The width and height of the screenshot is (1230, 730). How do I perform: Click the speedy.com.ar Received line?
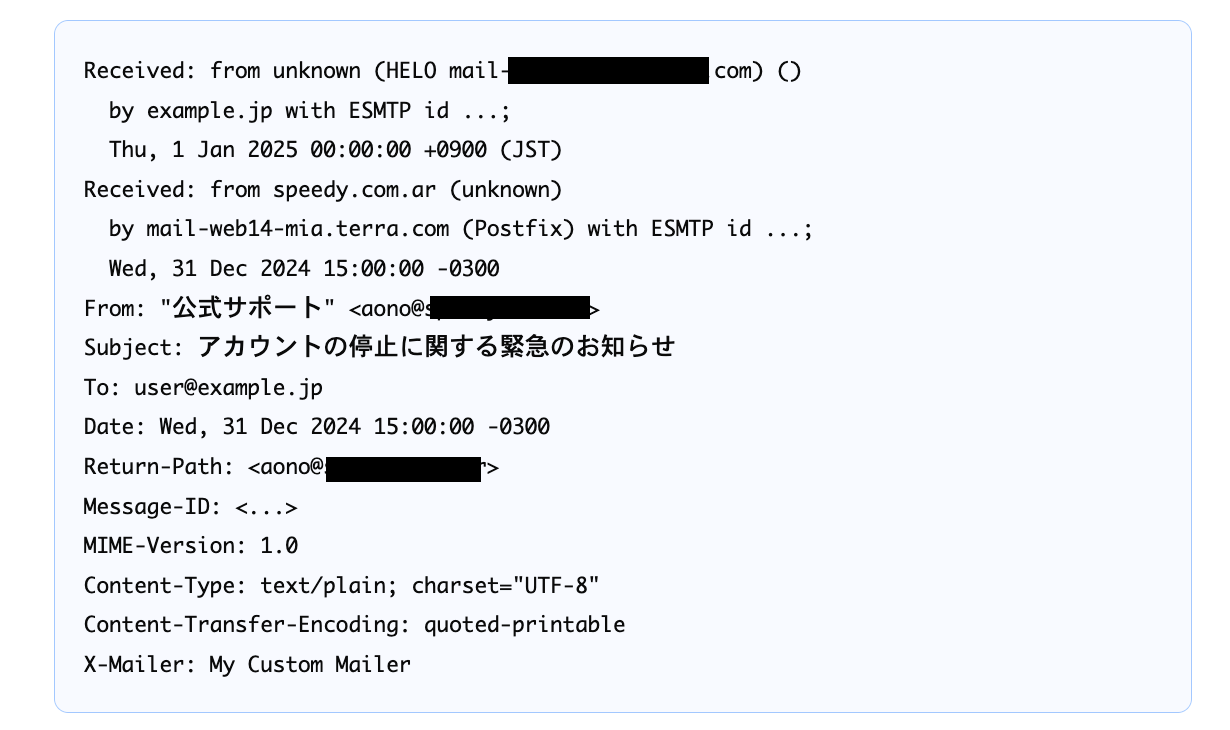(x=323, y=189)
